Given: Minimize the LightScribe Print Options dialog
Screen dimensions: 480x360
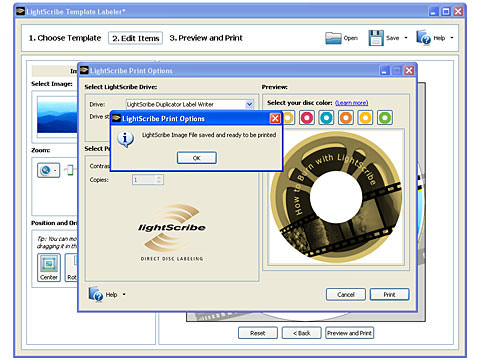Looking at the screenshot, I should 384,70.
